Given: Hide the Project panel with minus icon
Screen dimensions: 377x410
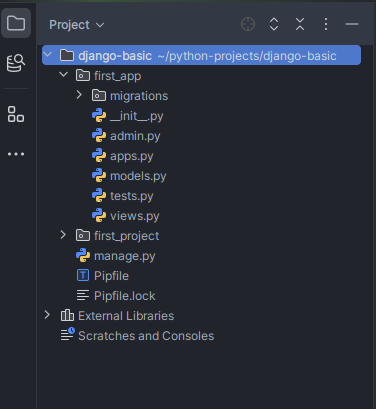Looking at the screenshot, I should click(352, 24).
